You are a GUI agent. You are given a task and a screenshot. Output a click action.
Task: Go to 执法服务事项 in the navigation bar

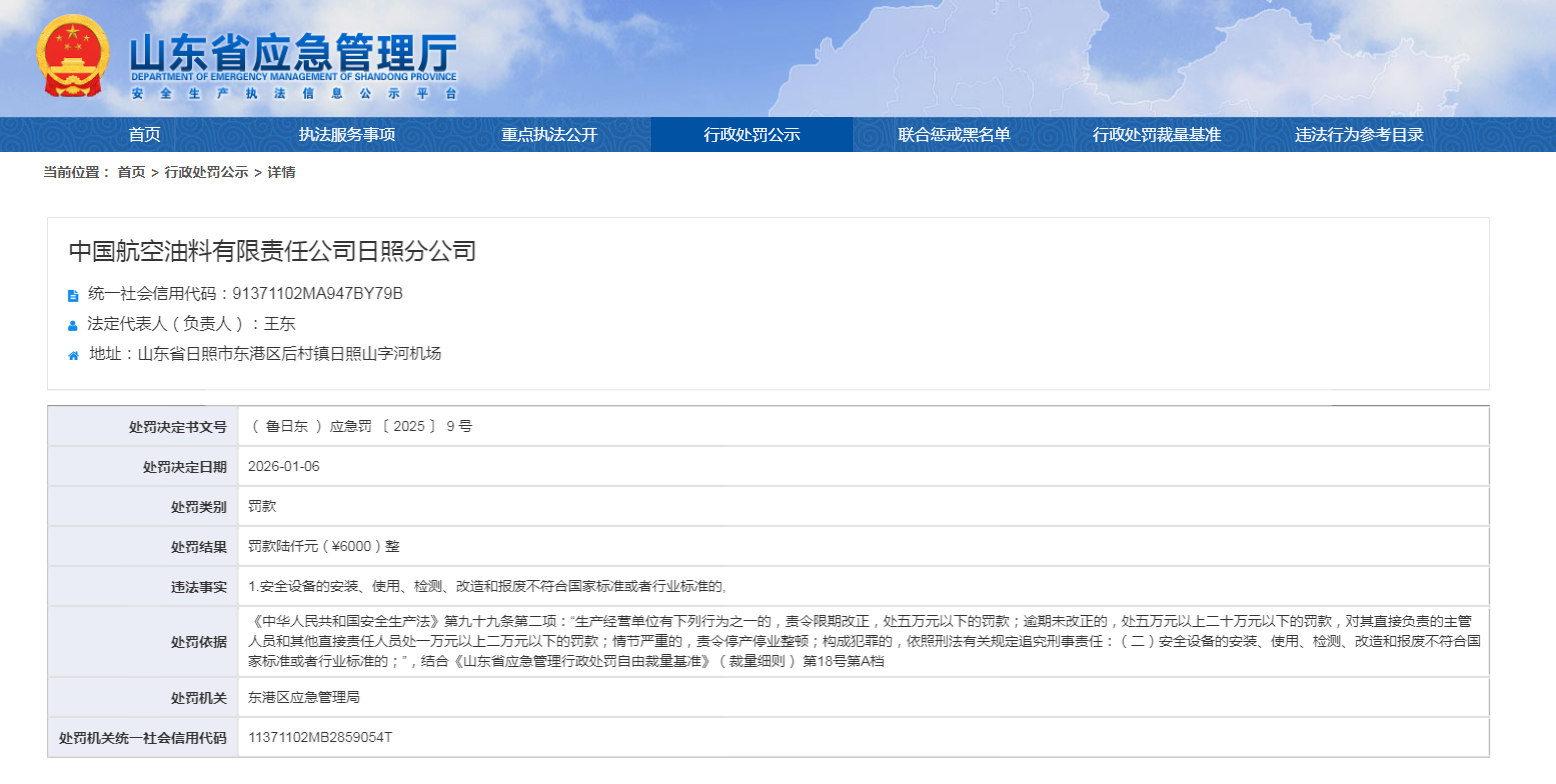(347, 135)
